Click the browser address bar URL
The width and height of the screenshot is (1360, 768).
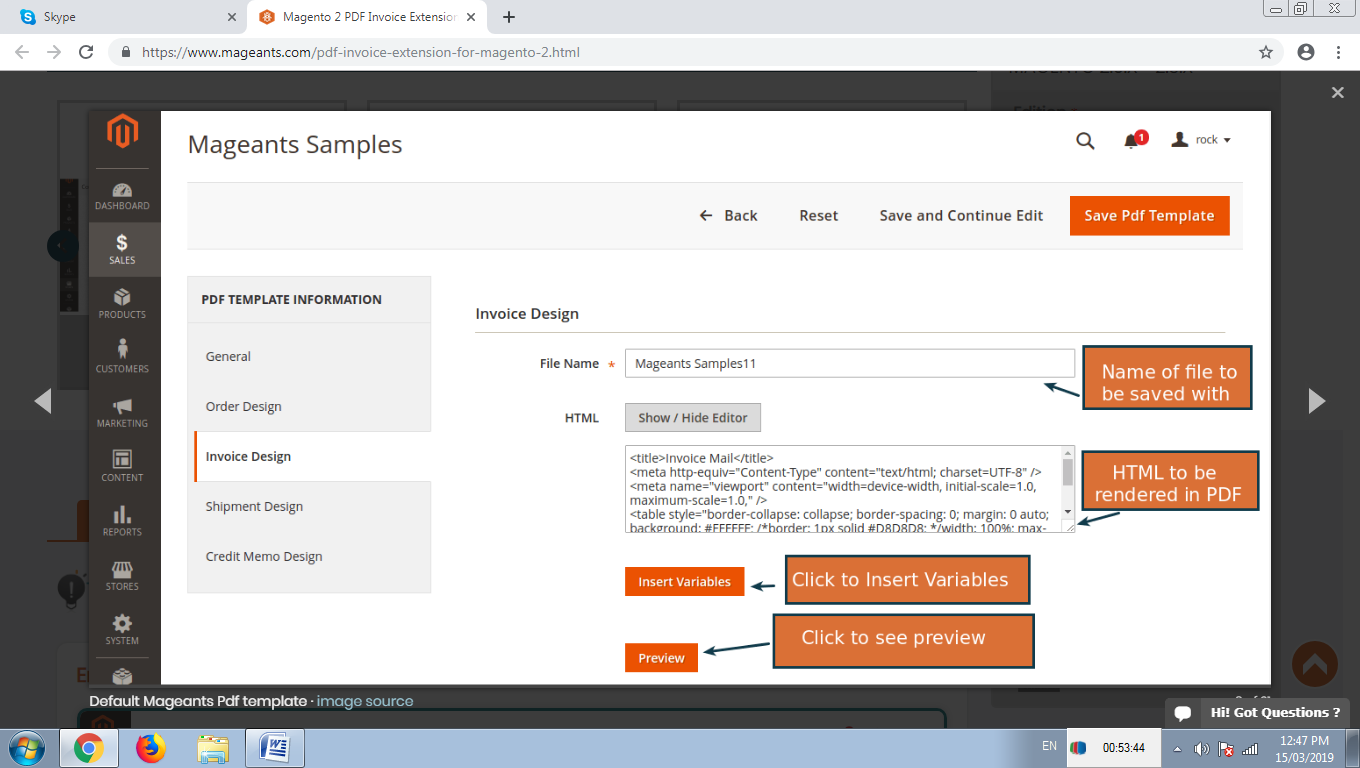point(361,52)
